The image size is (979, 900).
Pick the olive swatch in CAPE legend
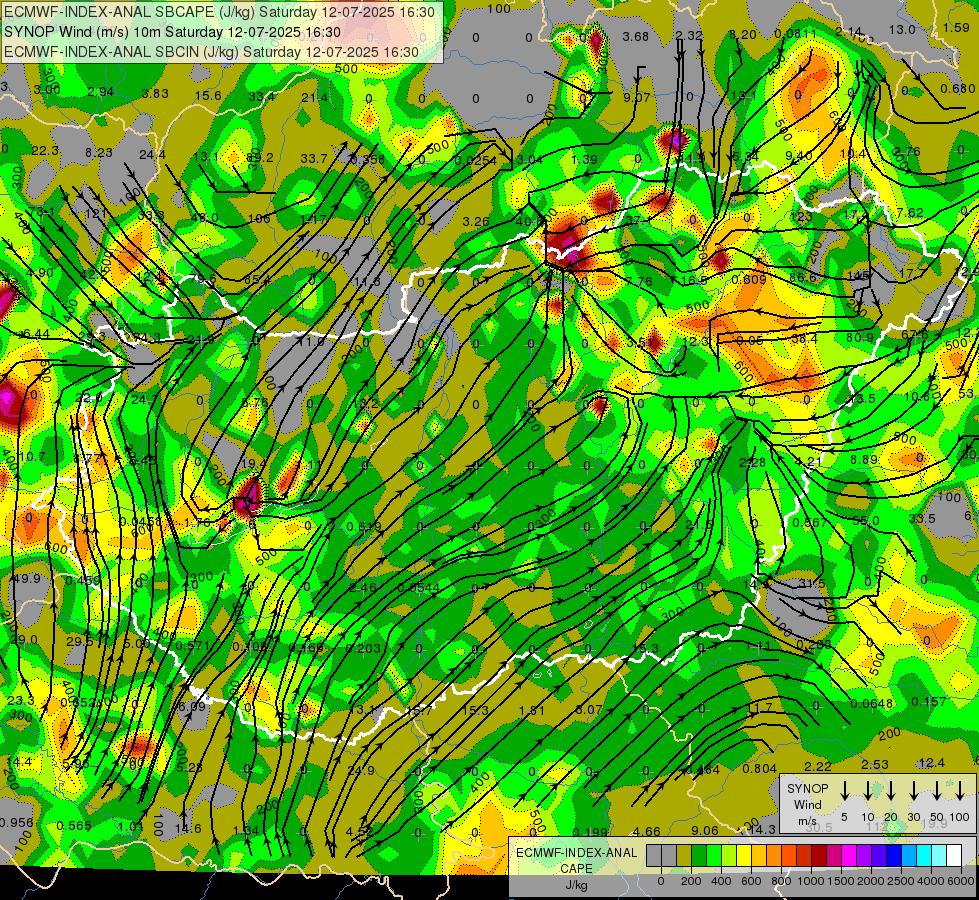click(684, 855)
